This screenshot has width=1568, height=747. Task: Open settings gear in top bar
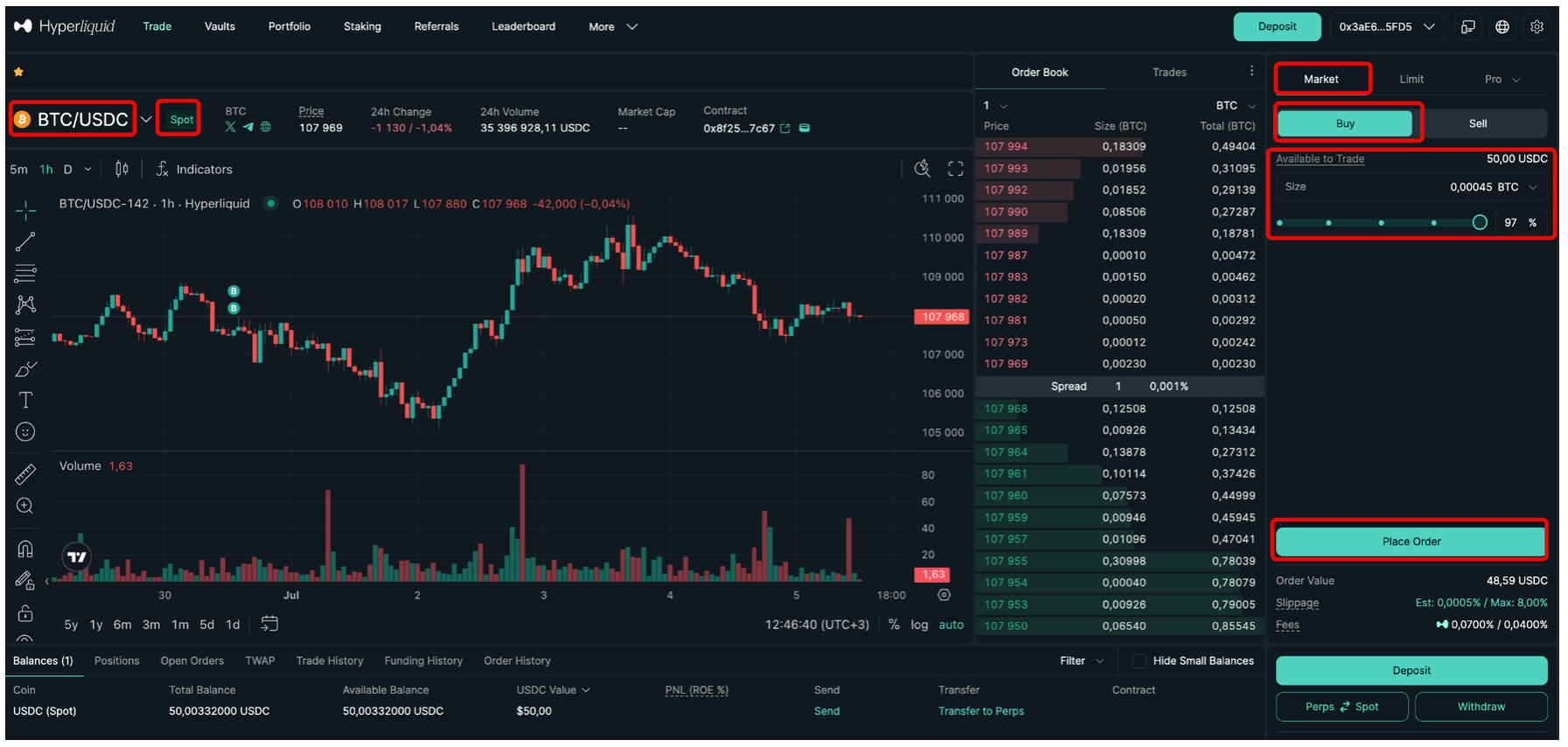(x=1536, y=27)
